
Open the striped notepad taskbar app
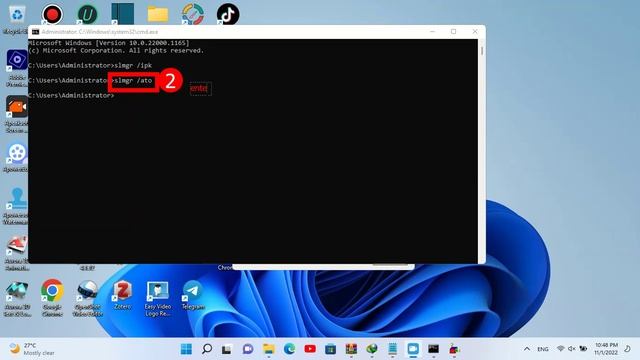392,349
